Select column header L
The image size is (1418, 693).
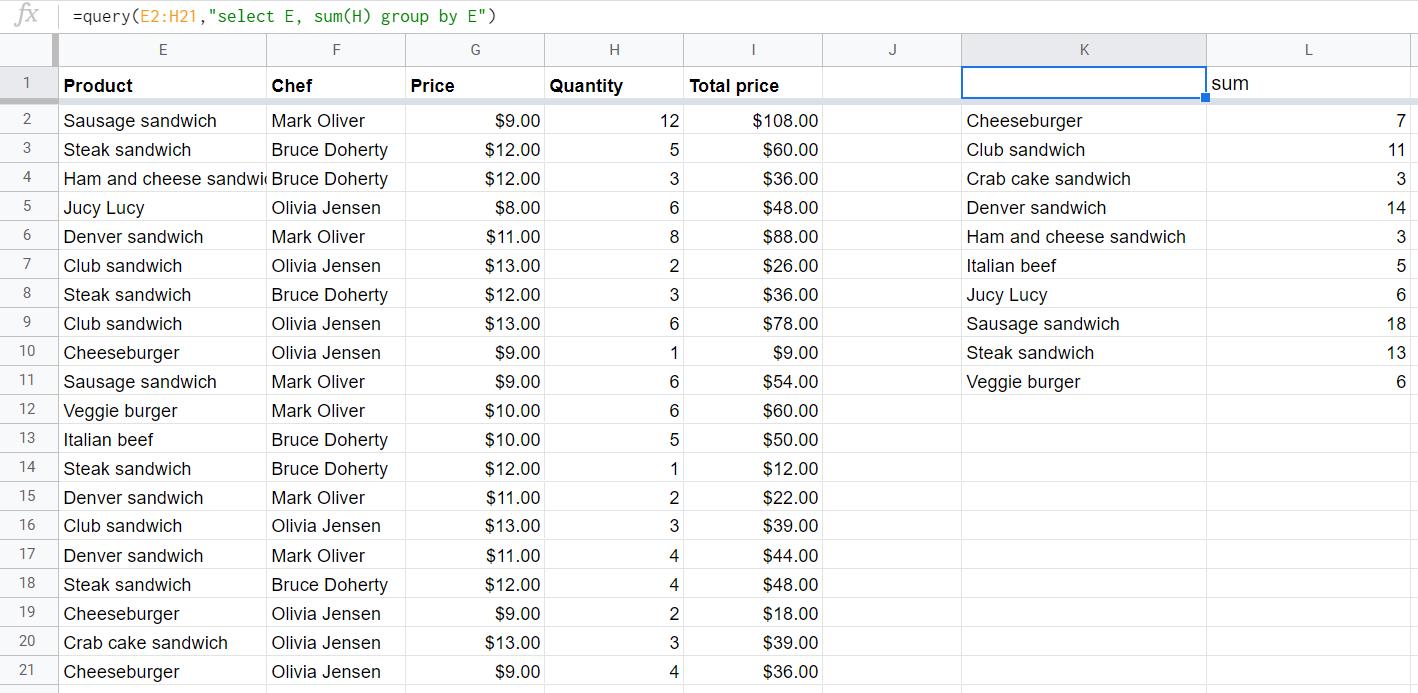pos(1308,49)
